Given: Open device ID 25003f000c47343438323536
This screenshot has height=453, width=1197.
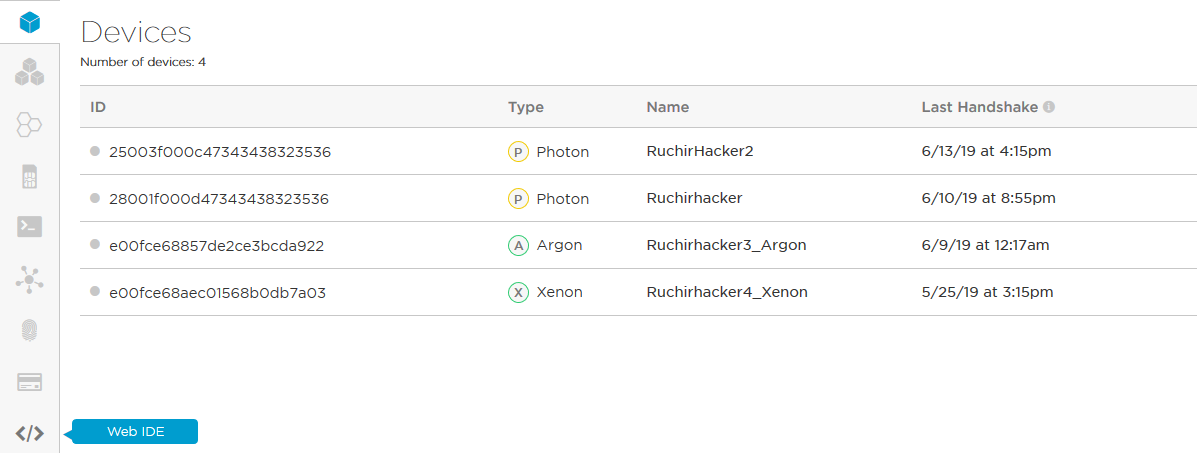Looking at the screenshot, I should 220,152.
